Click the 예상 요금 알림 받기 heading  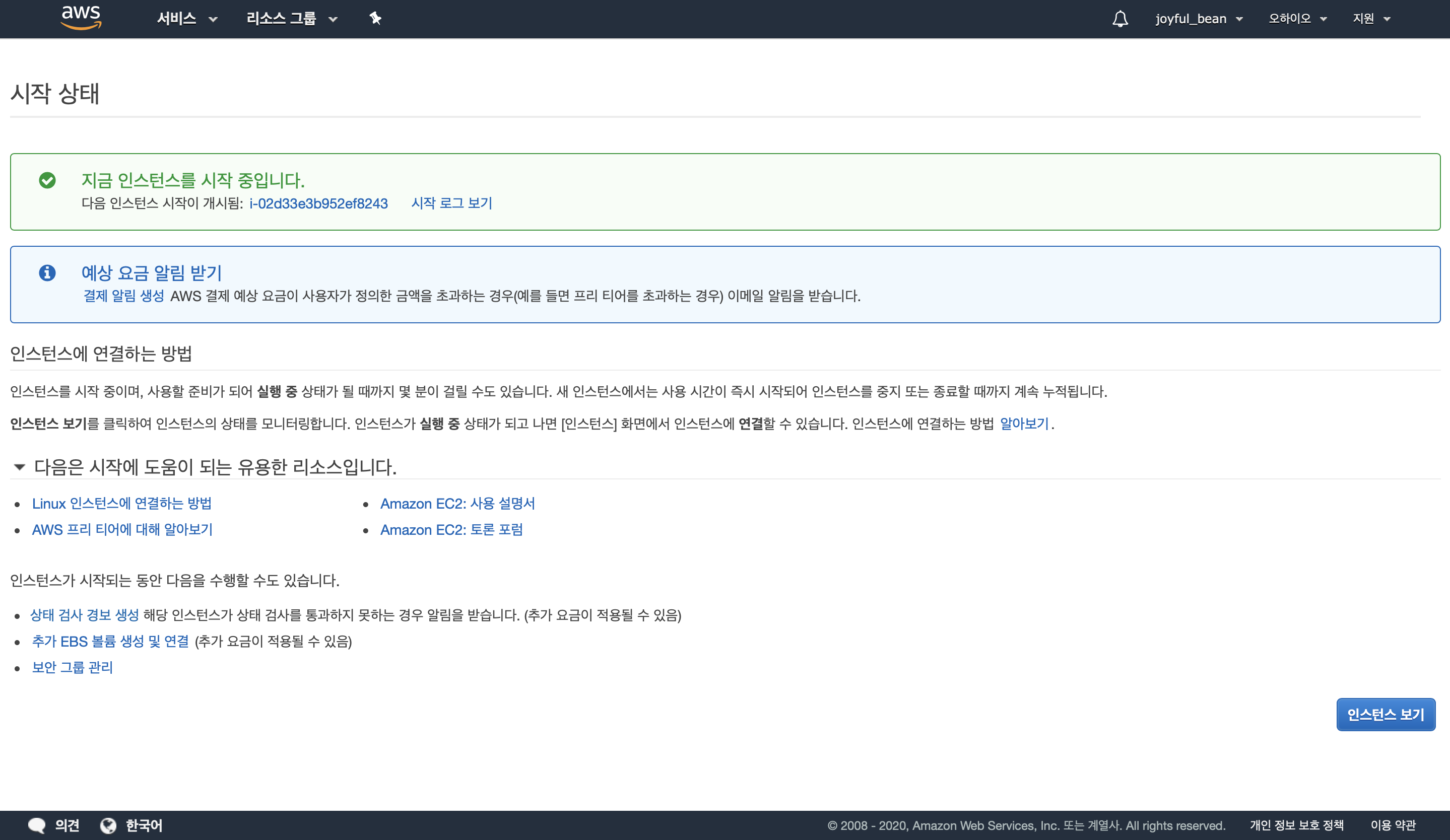(151, 272)
